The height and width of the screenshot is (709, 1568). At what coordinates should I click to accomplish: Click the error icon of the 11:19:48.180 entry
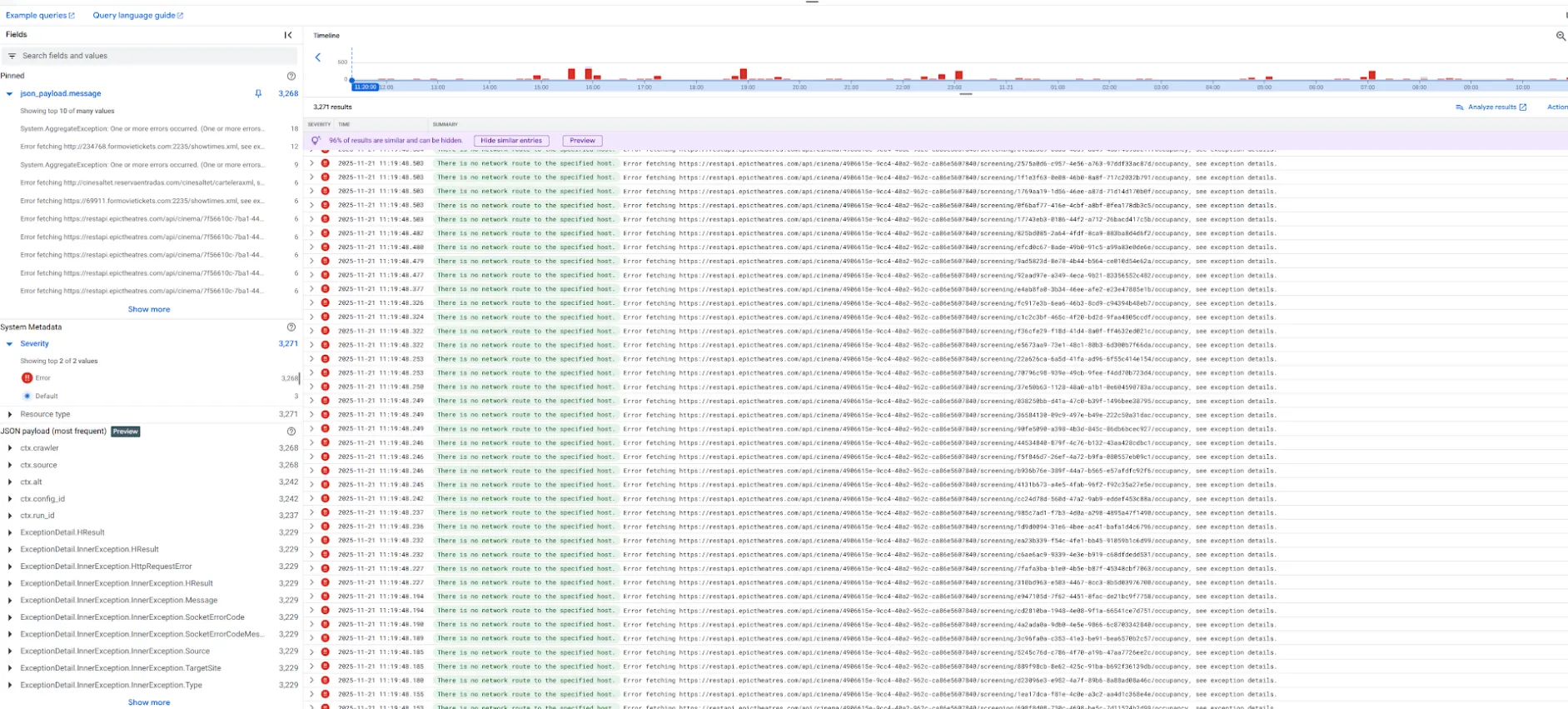point(325,680)
